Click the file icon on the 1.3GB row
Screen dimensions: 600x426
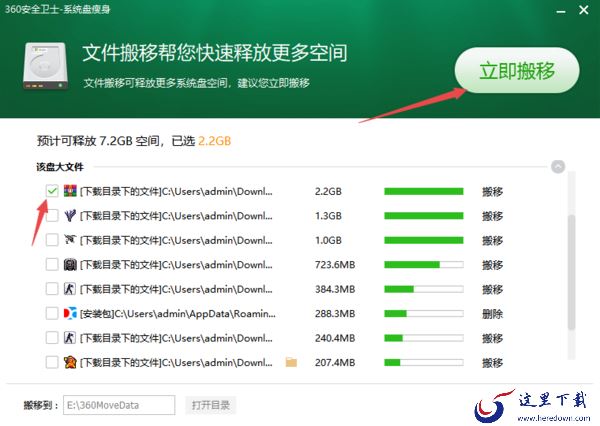point(70,215)
